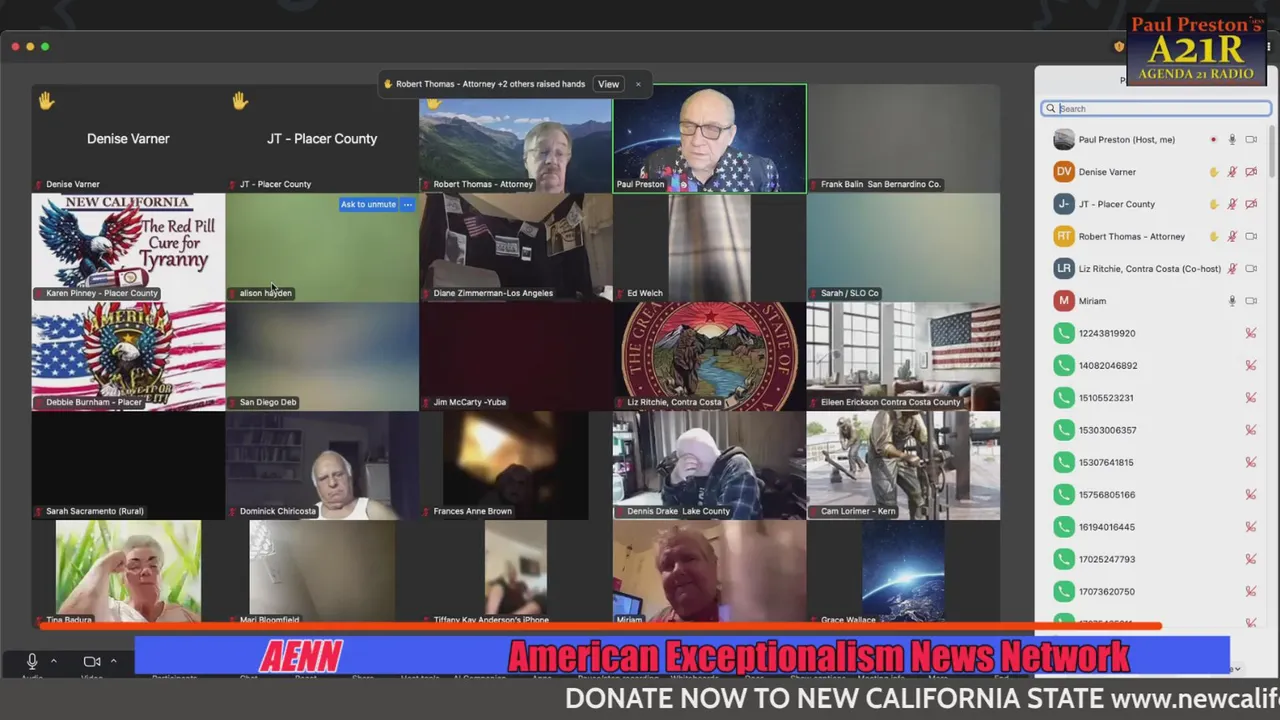This screenshot has width=1280, height=720.
Task: Toggle Robert Thomas - Attorney muted mic icon
Action: pos(1232,237)
